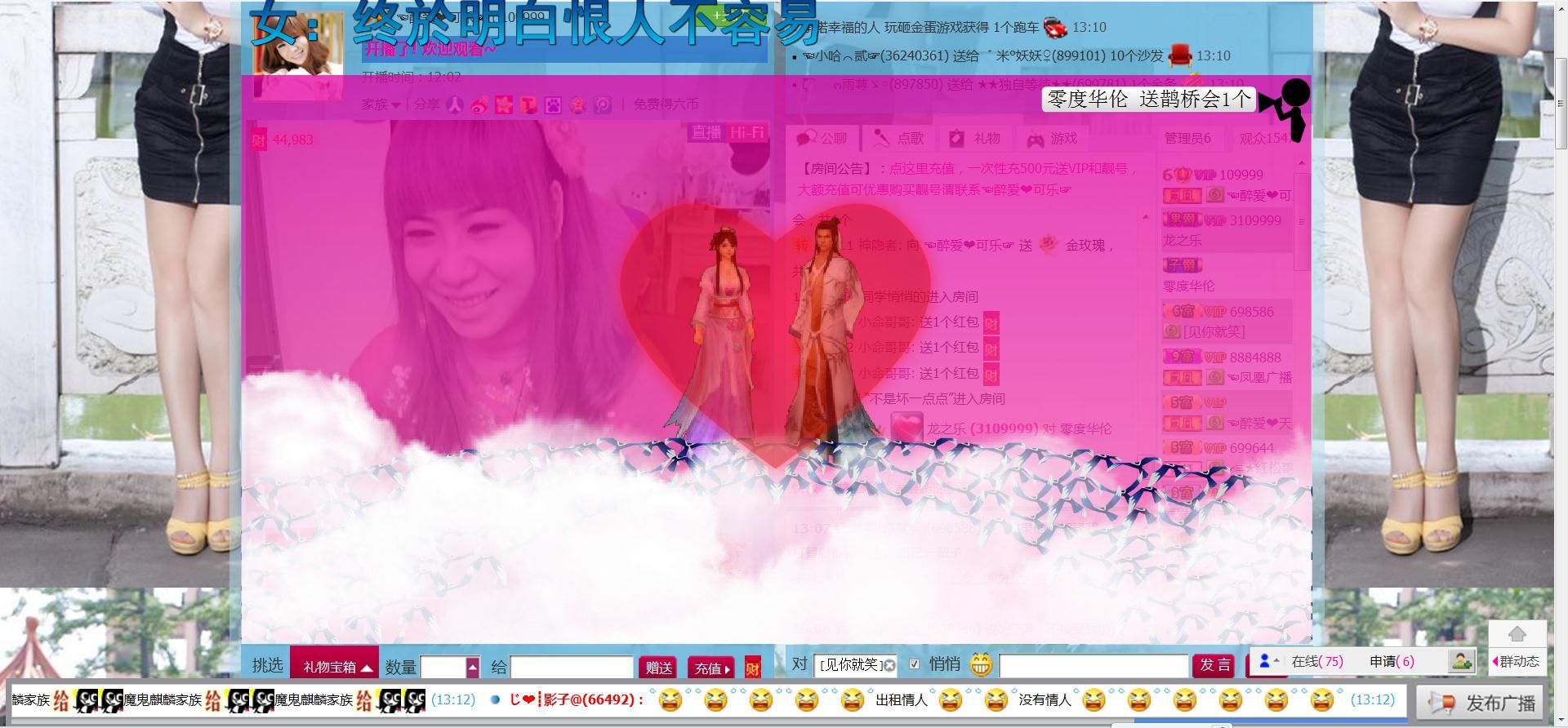Click the first red packet 财 icon

click(991, 323)
